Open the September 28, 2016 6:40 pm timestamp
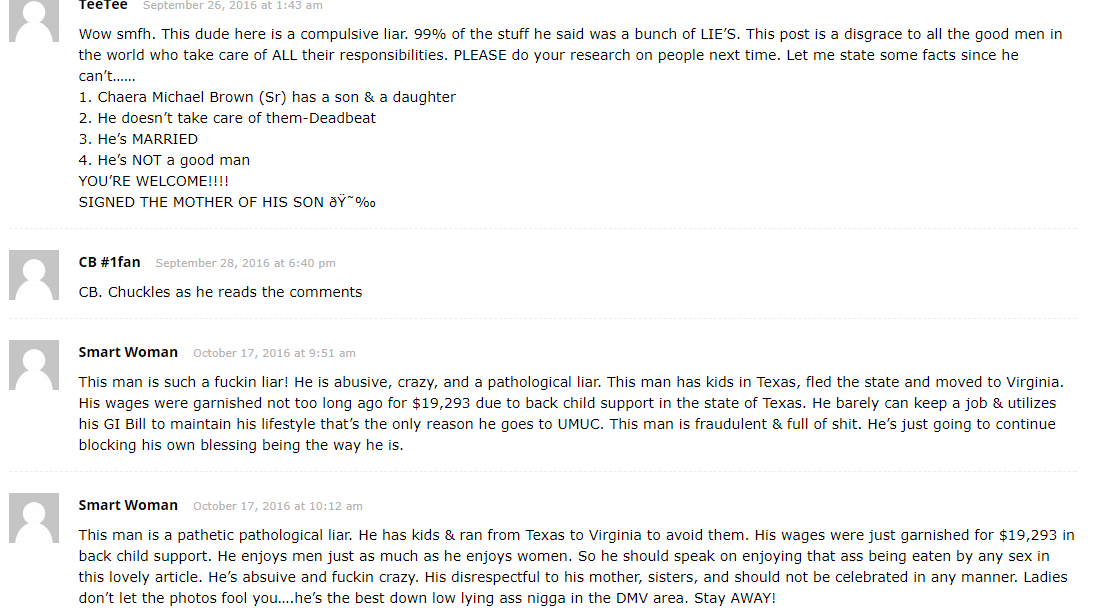The width and height of the screenshot is (1094, 610). pyautogui.click(x=245, y=263)
